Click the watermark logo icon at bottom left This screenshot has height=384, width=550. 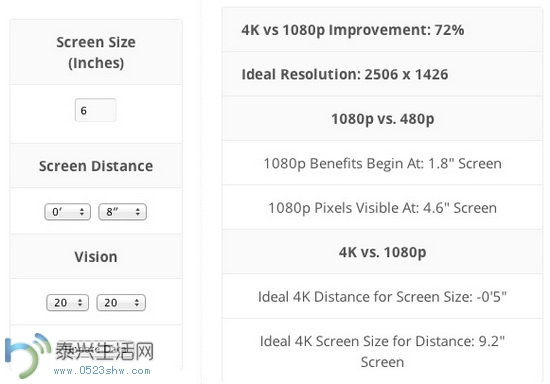click(x=27, y=355)
